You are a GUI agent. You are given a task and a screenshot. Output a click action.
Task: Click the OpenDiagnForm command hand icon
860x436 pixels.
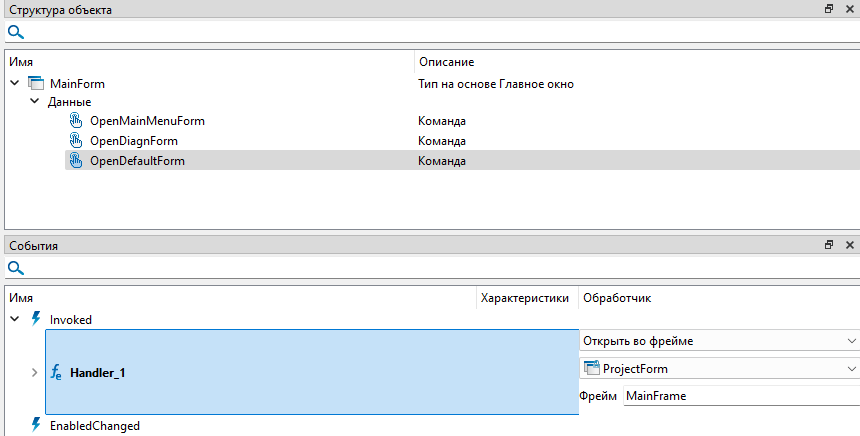[75, 141]
